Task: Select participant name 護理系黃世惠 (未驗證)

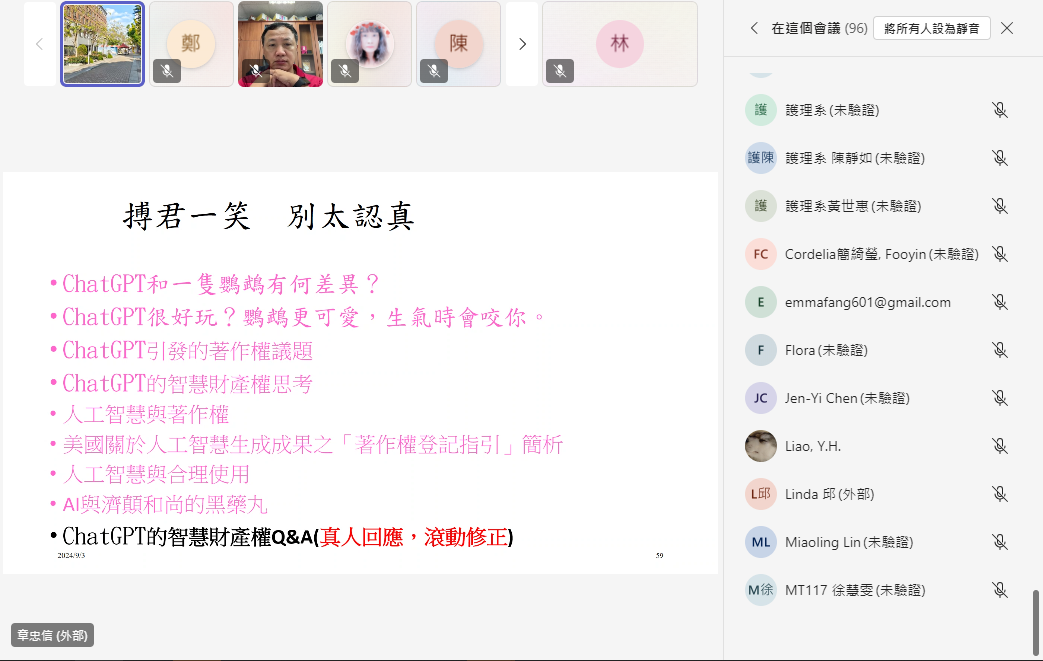Action: (853, 206)
